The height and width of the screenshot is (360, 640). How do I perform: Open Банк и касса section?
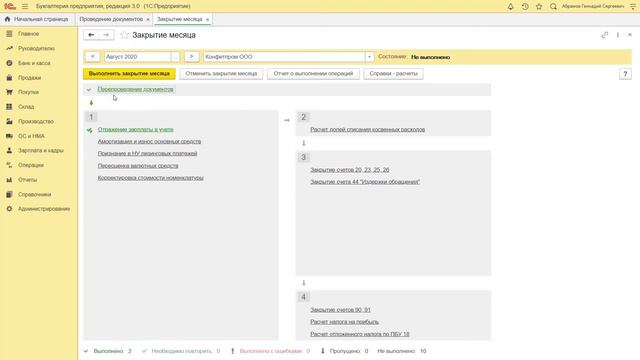pos(34,63)
